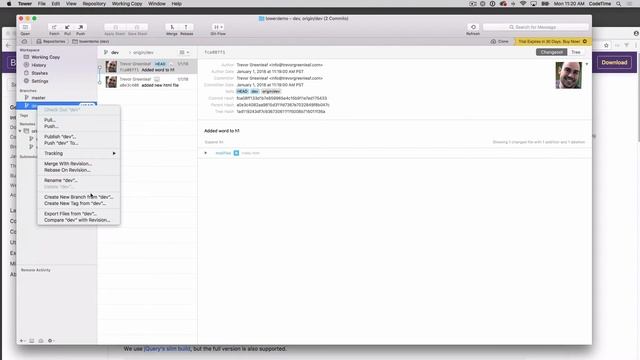Collapse the origin remote tree item
Viewport: 640px width, 360px height.
pyautogui.click(x=20, y=131)
